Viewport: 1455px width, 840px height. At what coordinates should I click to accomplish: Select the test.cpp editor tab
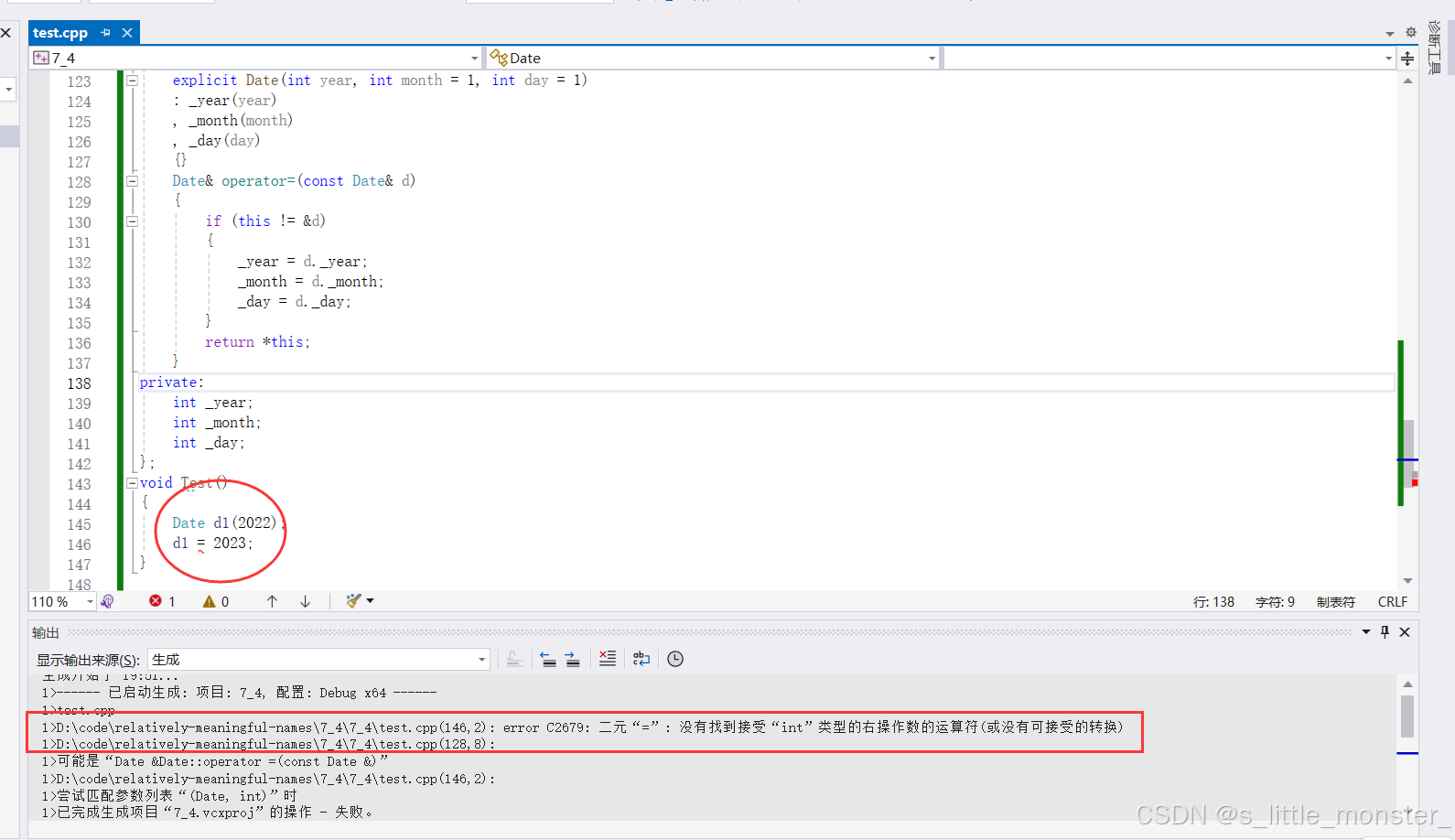coord(60,33)
